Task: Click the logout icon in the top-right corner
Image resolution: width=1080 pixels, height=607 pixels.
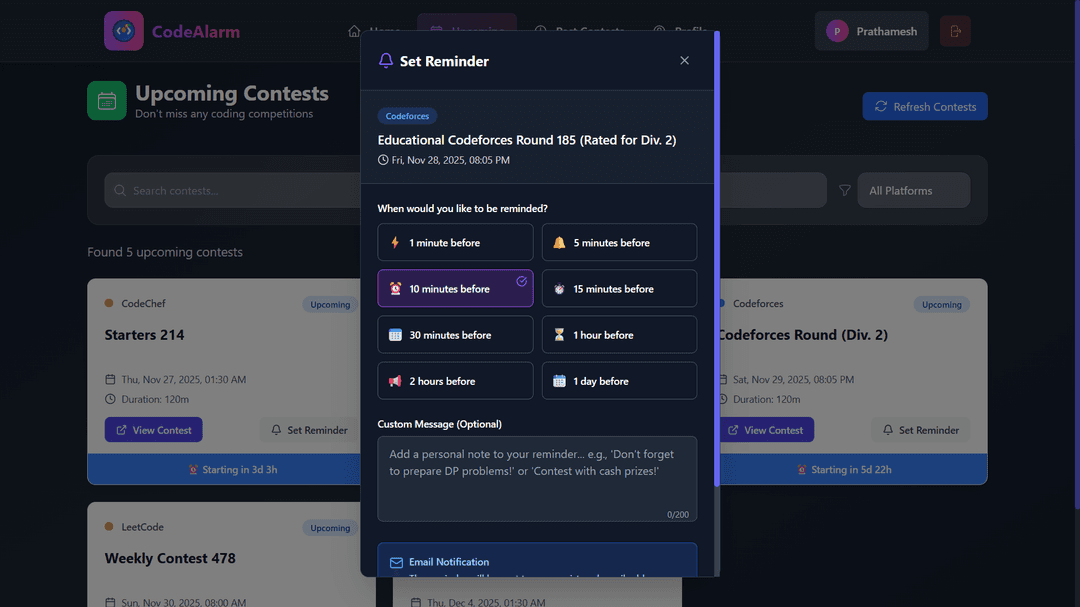Action: pyautogui.click(x=954, y=31)
